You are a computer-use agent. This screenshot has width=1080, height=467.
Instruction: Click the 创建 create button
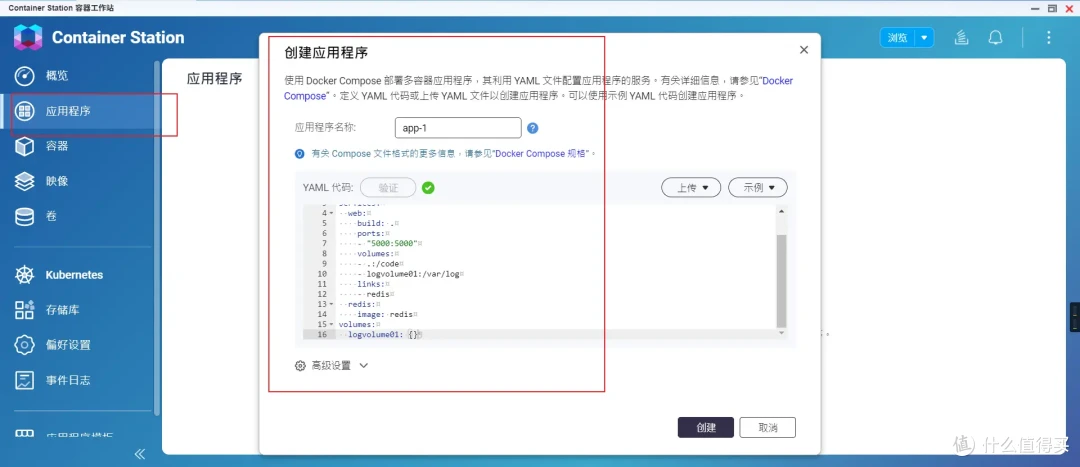point(706,427)
